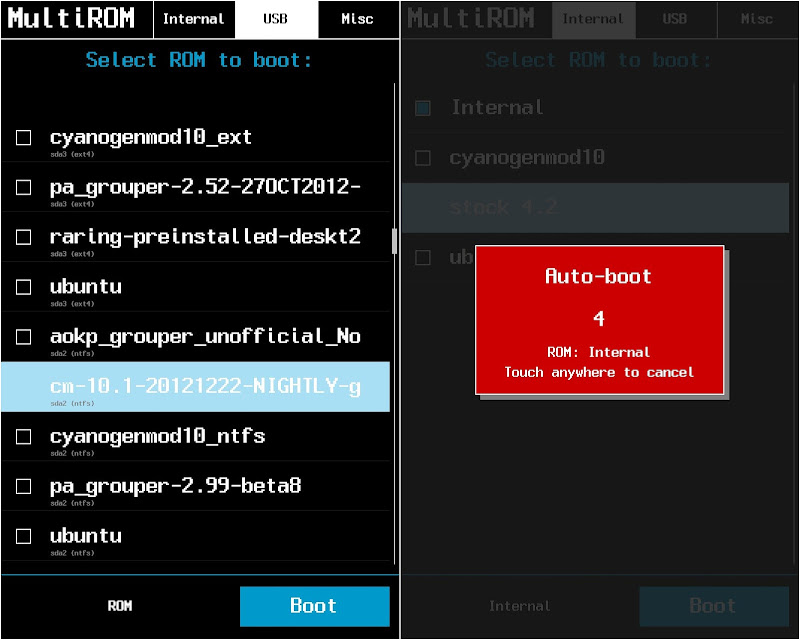The image size is (800, 640).
Task: Click the countdown number 4 in the Auto-boot dialog
Action: pyautogui.click(x=599, y=319)
